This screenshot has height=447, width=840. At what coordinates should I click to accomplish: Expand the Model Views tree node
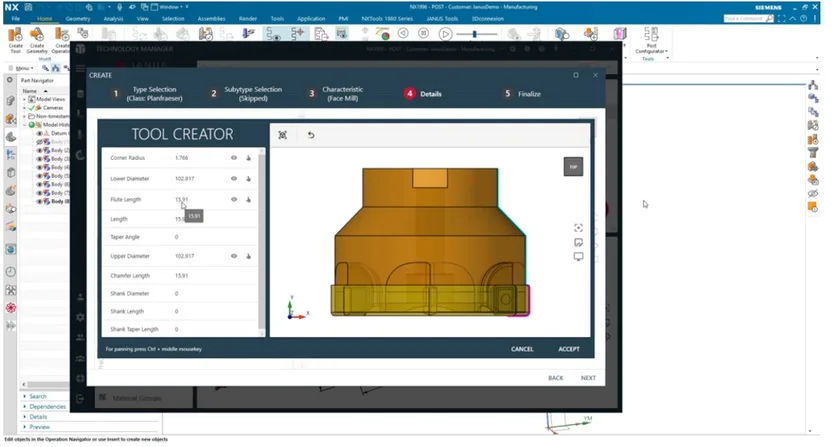[x=24, y=99]
